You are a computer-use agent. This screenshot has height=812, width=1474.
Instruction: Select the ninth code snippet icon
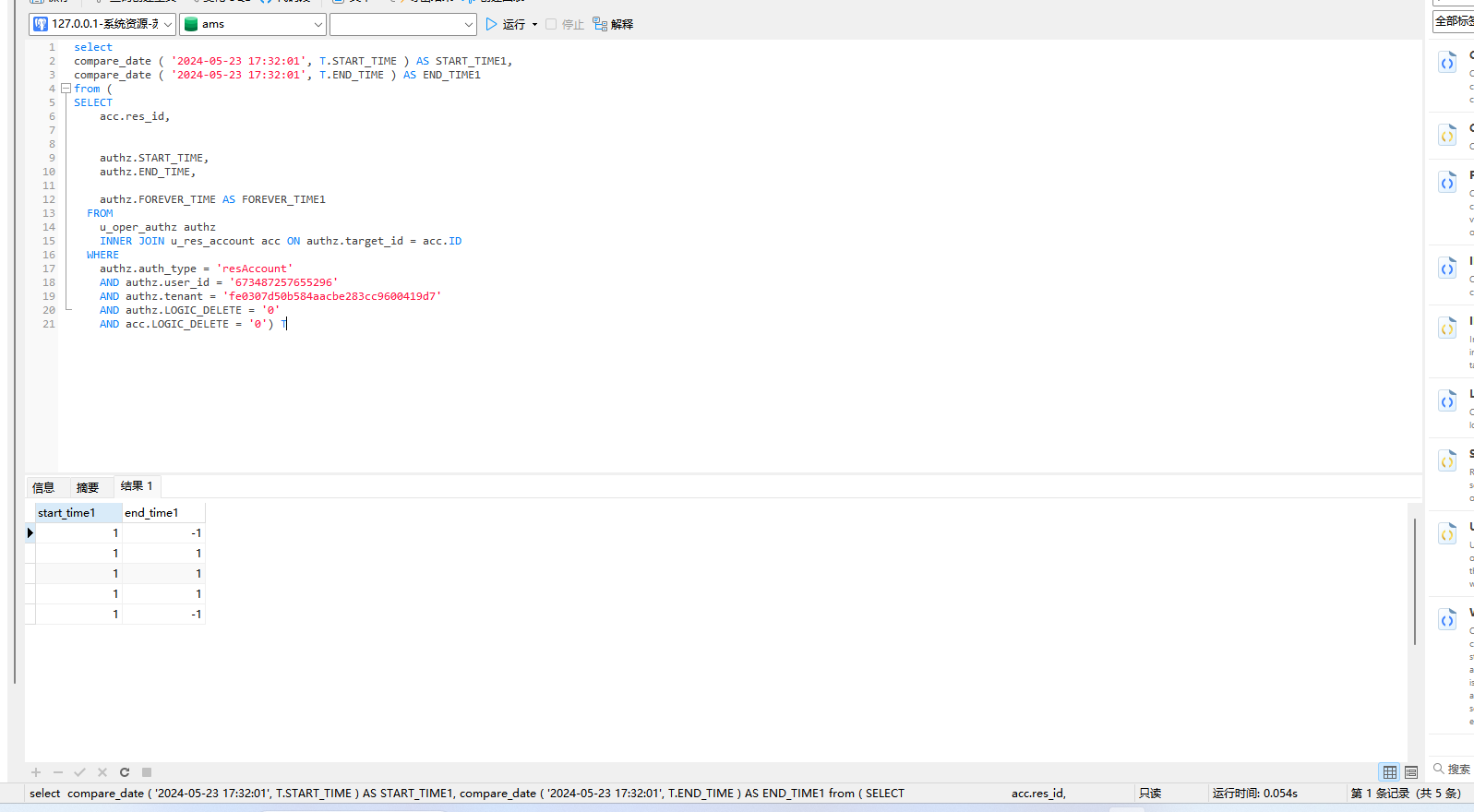coord(1447,620)
